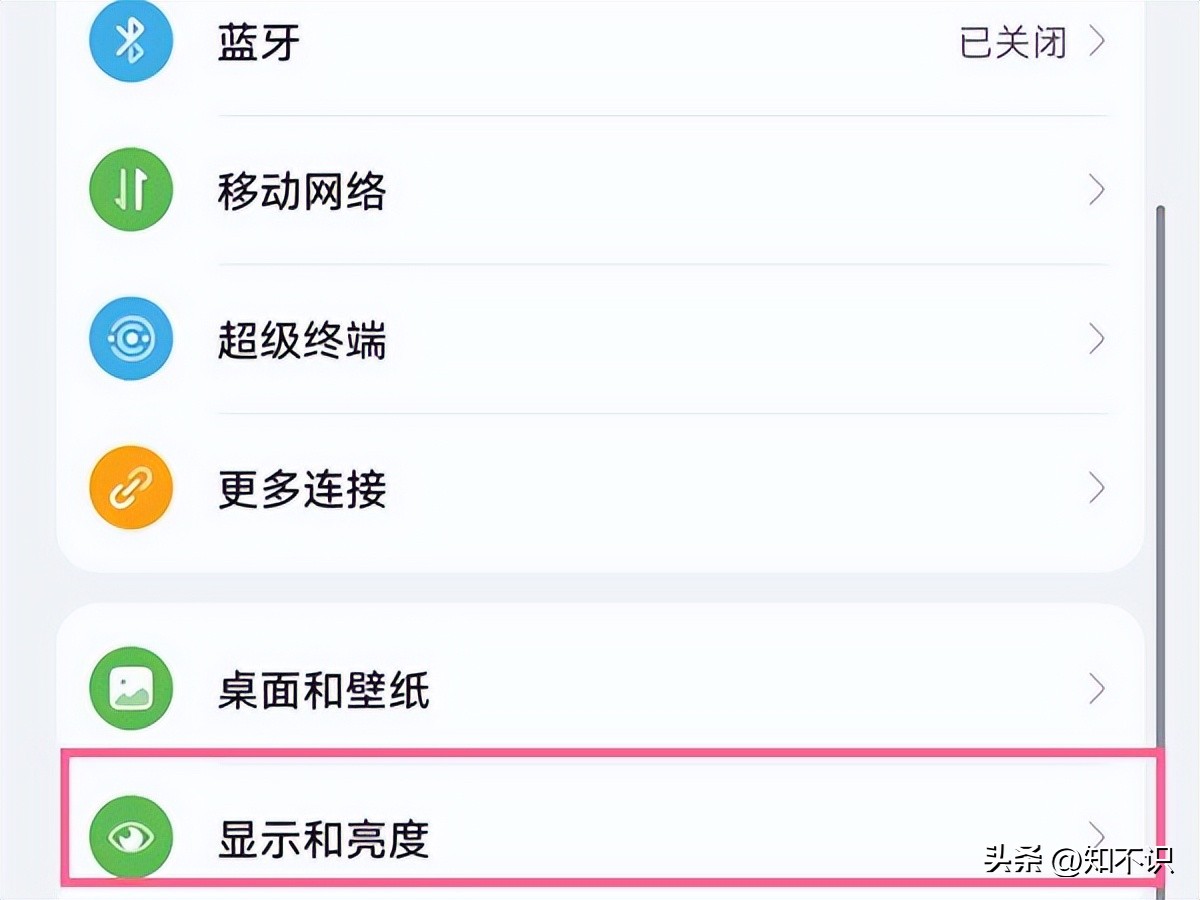Select the 超级终端 text label
Image resolution: width=1200 pixels, height=900 pixels.
pyautogui.click(x=302, y=341)
